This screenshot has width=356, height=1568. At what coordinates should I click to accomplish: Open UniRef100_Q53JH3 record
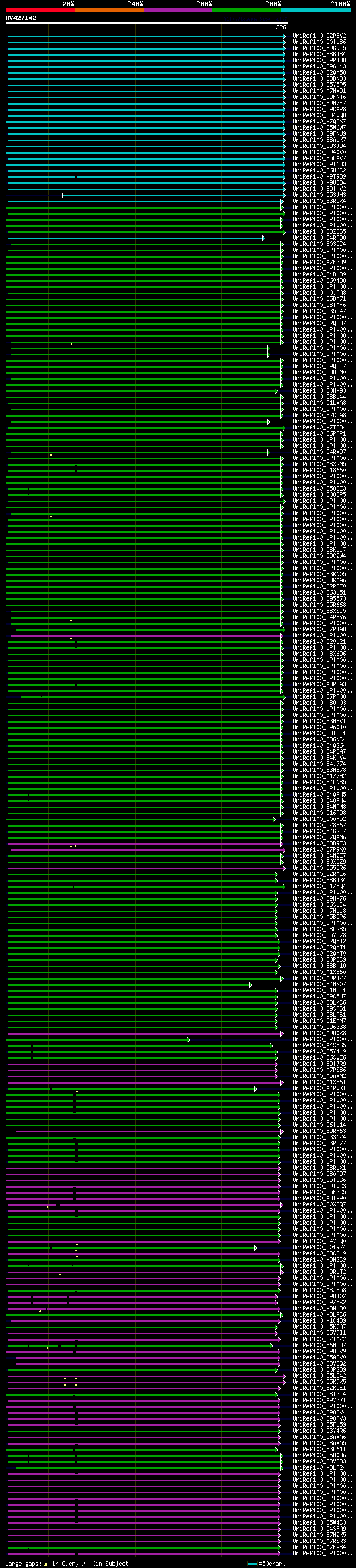click(319, 195)
